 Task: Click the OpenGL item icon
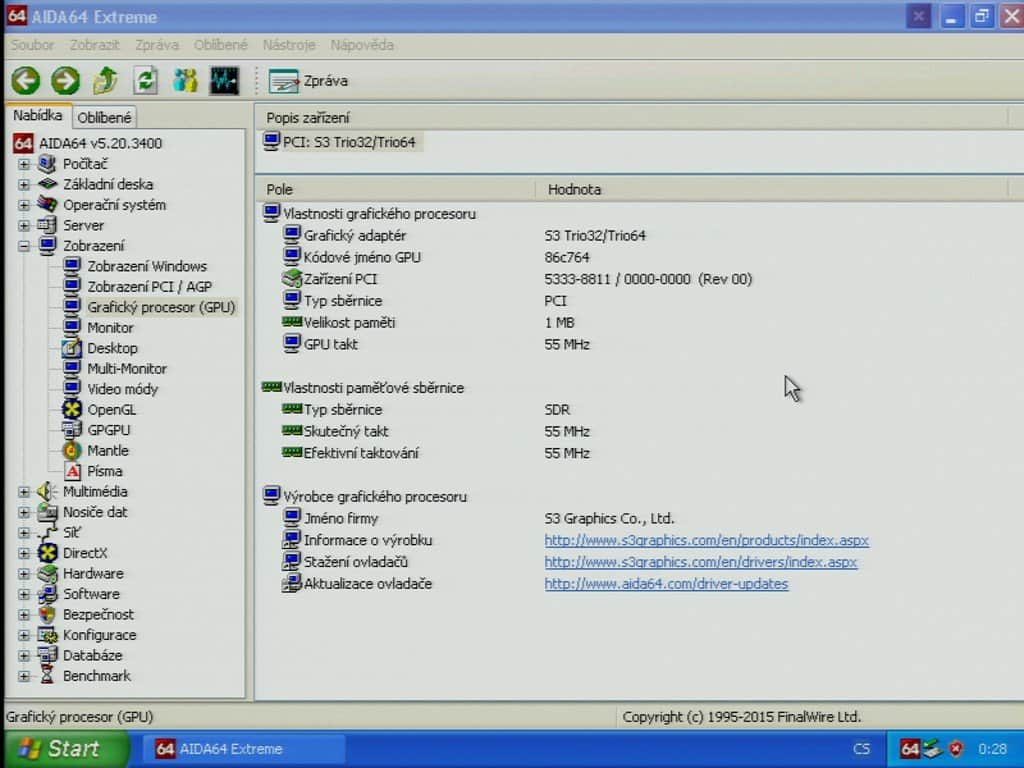(72, 409)
